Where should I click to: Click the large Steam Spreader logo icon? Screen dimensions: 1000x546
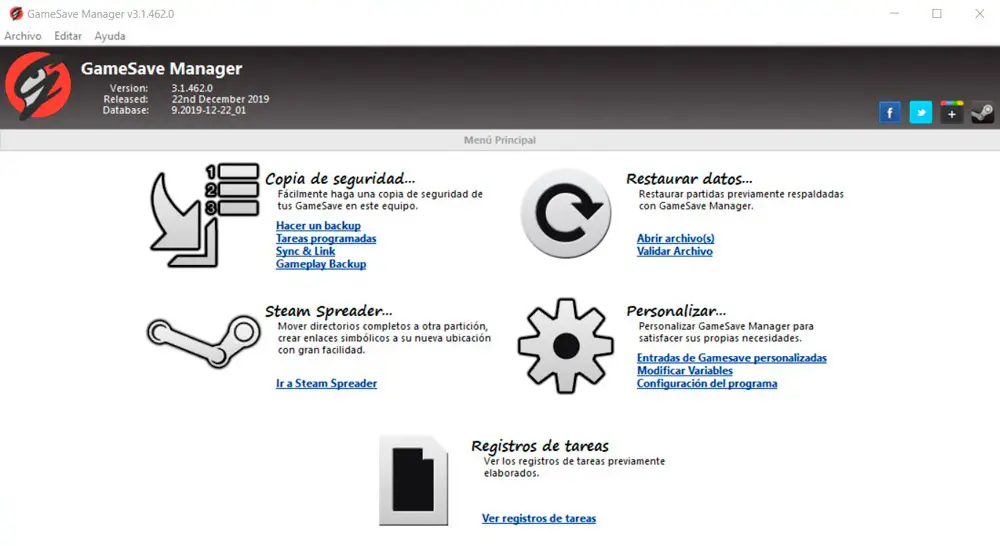point(204,341)
